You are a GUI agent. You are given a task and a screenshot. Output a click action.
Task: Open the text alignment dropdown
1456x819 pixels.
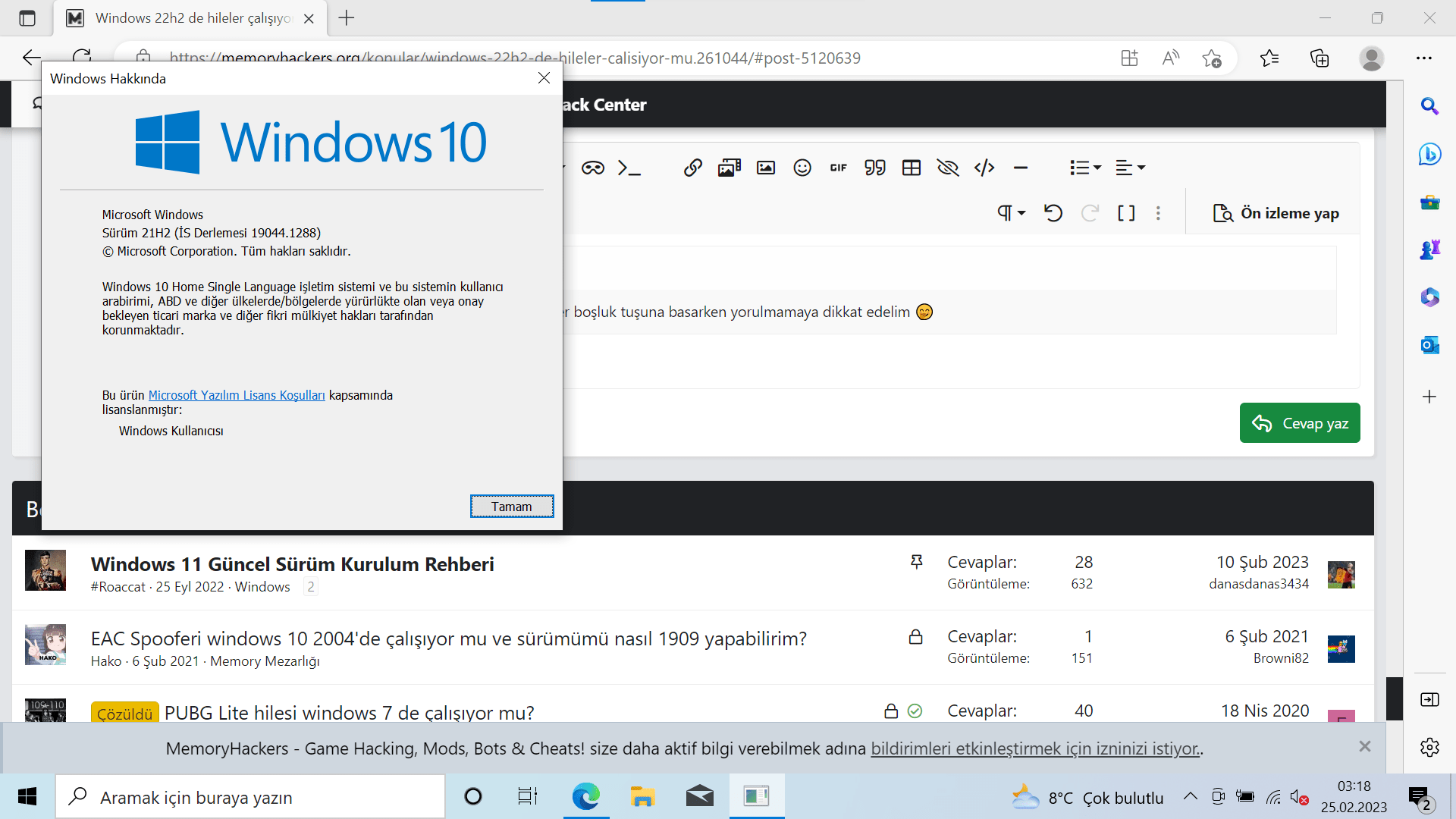point(1130,168)
